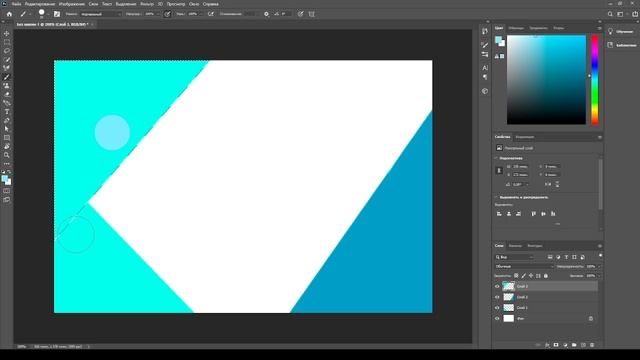Switch to the Коррекция tab

(x=524, y=137)
